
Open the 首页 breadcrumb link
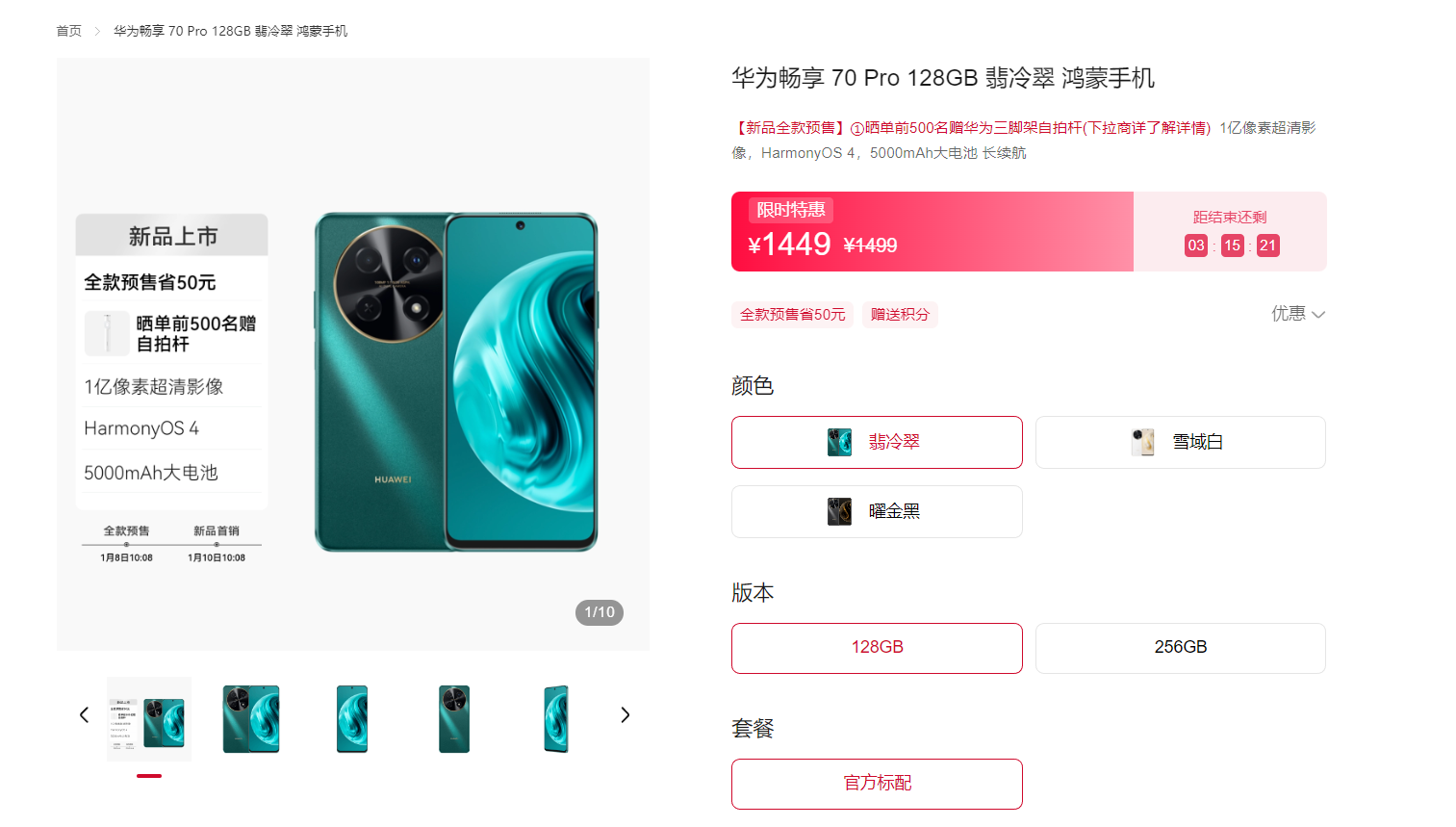tap(69, 31)
